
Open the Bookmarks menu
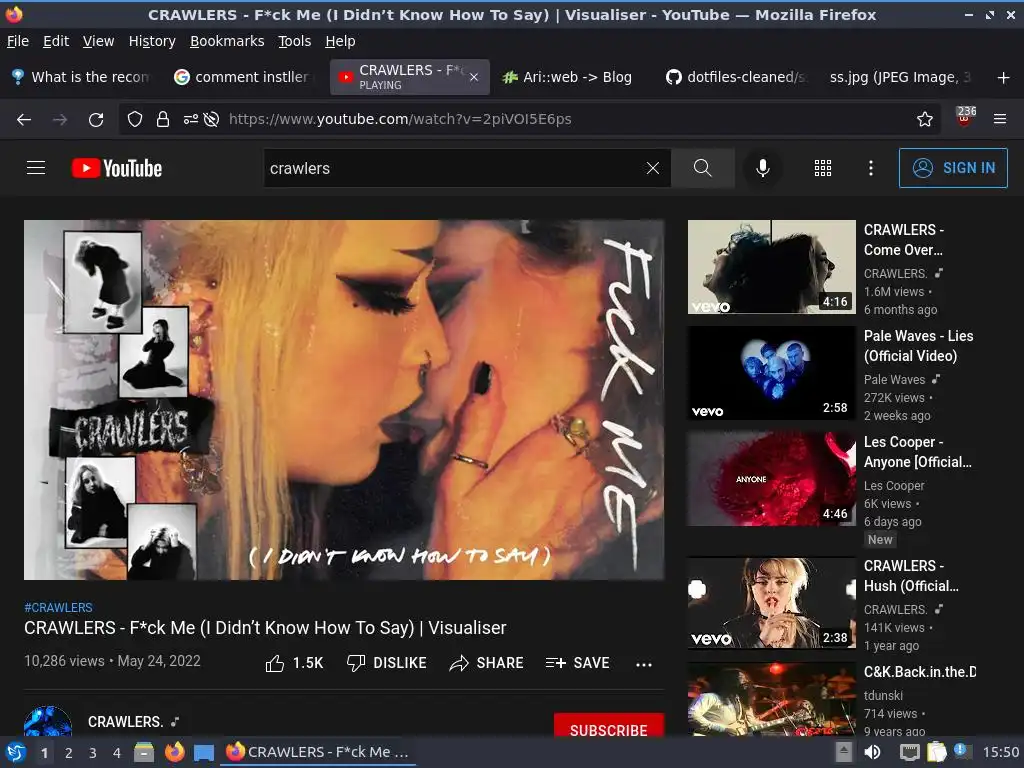coord(227,41)
